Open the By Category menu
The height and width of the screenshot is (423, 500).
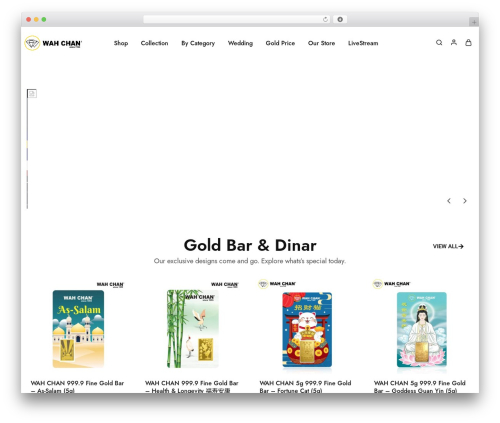[x=198, y=43]
